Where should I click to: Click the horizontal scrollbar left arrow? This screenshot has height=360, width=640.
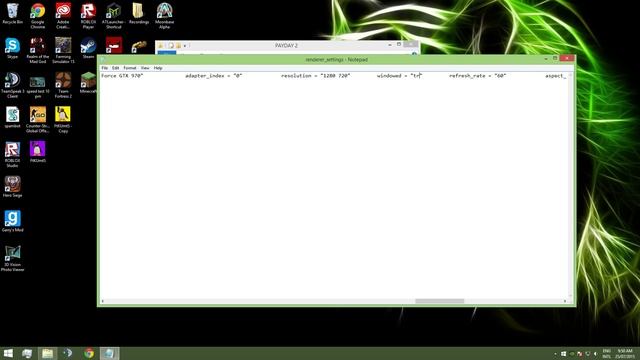(x=102, y=301)
